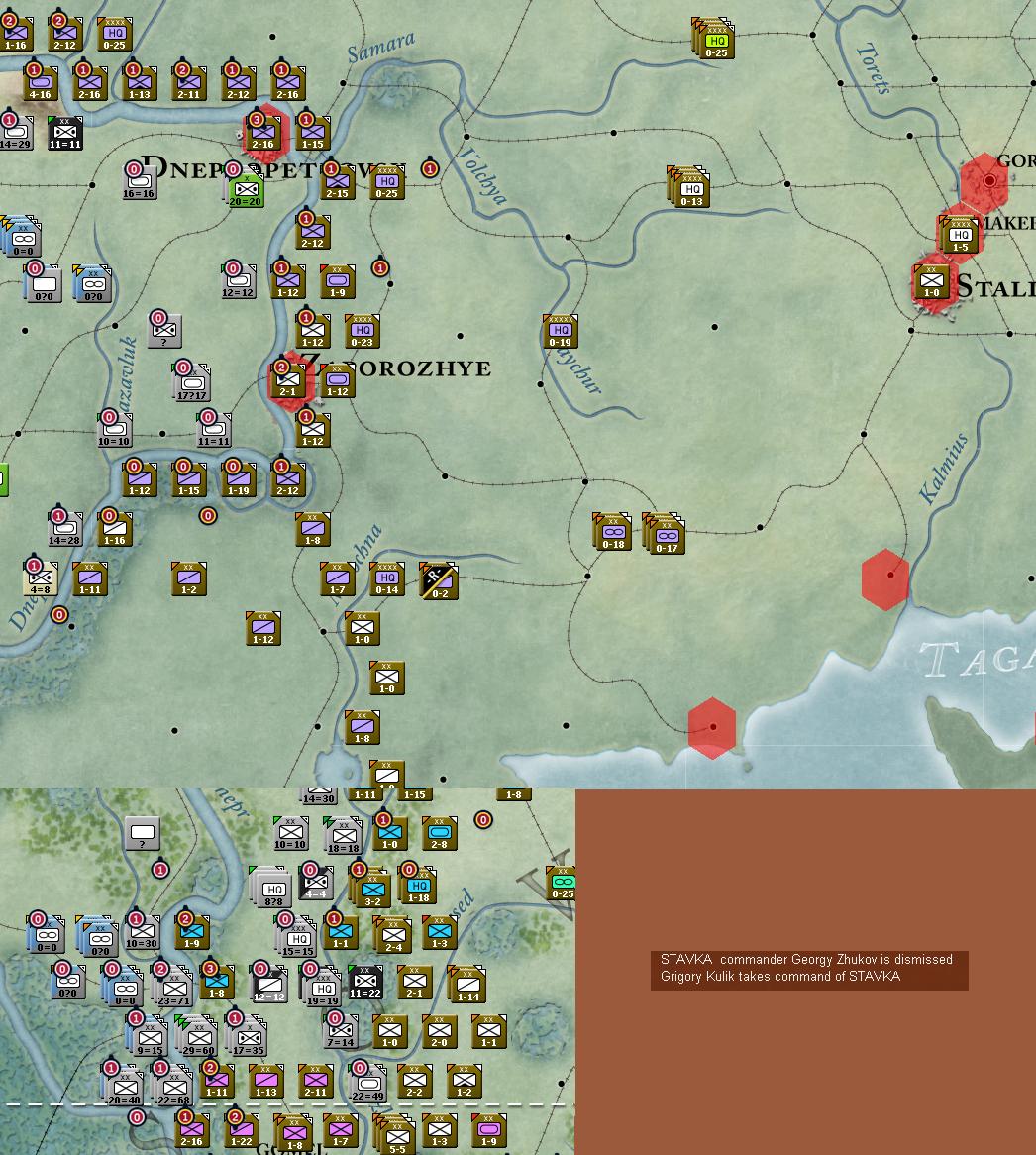Screen dimensions: 1036x1155
Task: Select the 10=30 grey counter
Action: tap(142, 932)
